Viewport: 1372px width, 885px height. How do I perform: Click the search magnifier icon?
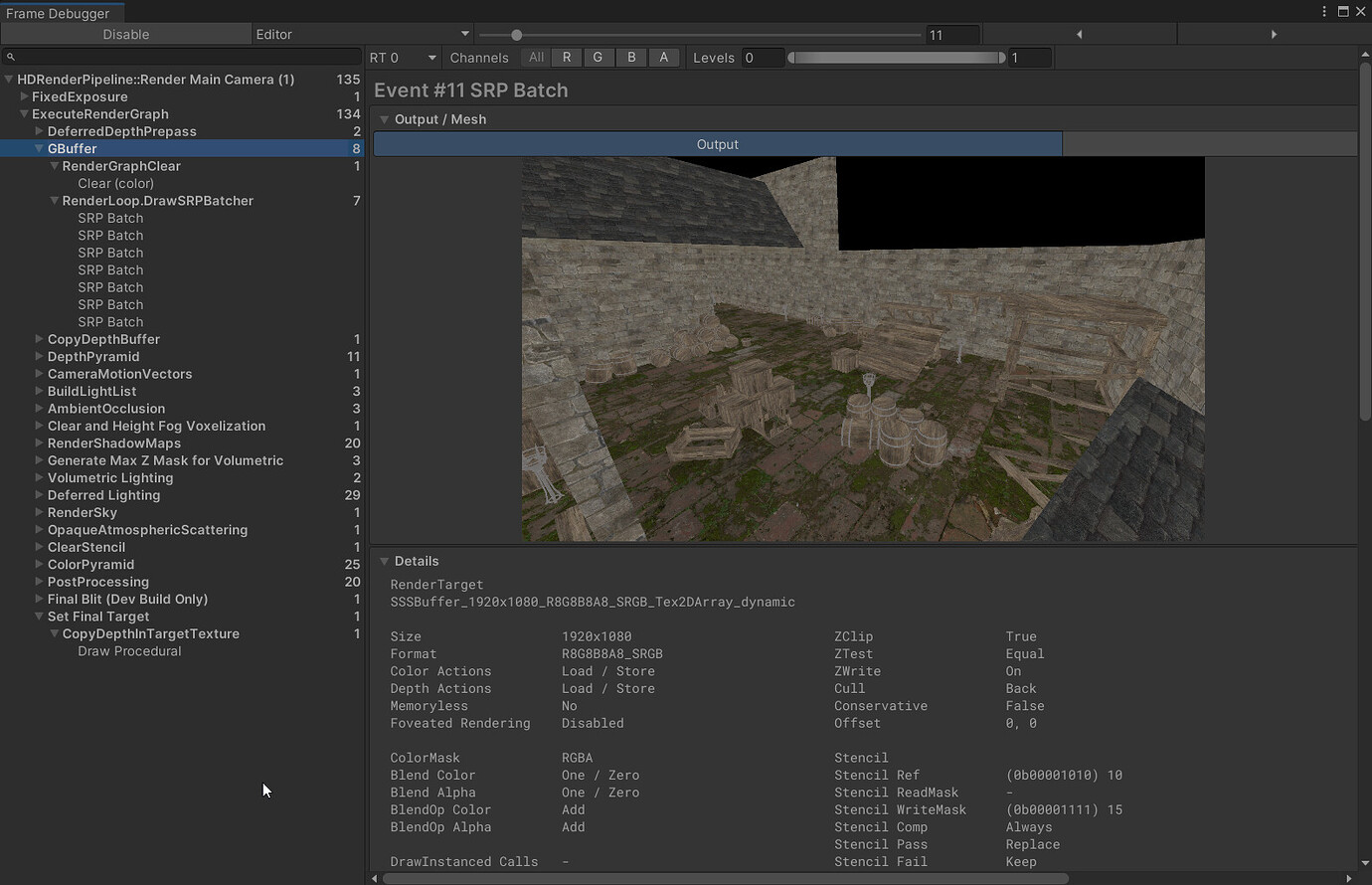pos(11,57)
